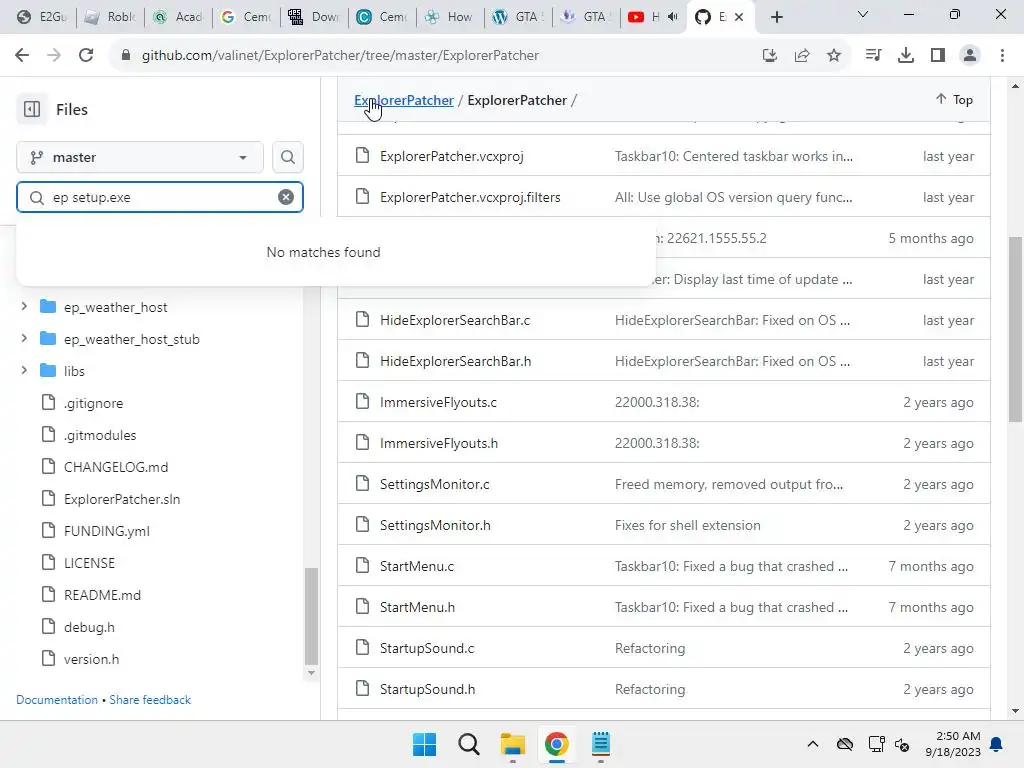Switch to the YouTube tab playing audio
This screenshot has height=768, width=1024.
pos(653,17)
